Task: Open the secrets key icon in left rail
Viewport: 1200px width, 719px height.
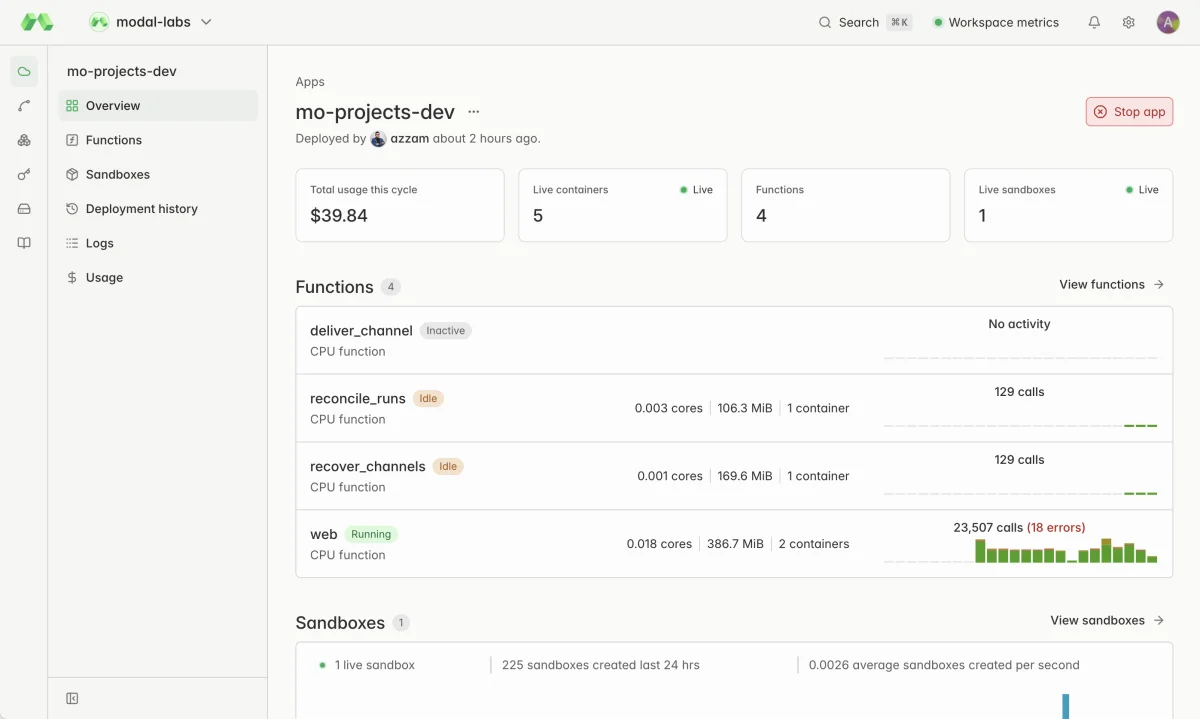Action: pyautogui.click(x=24, y=174)
